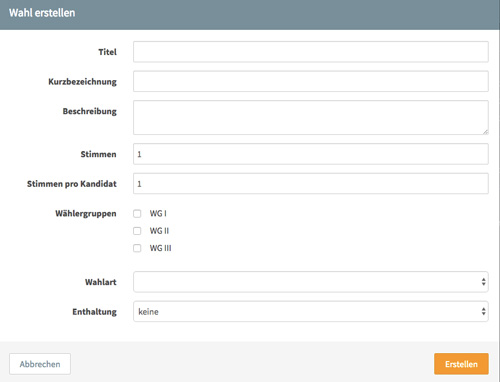500x382 pixels.
Task: Click the Kurzbezeichnung field label
Action: coord(82,82)
